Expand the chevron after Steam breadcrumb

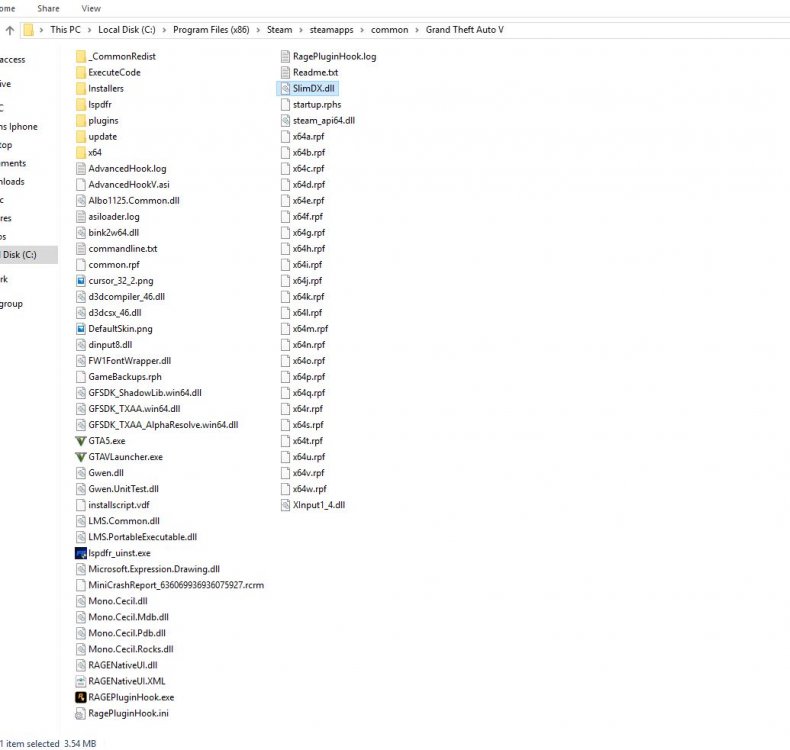click(301, 30)
